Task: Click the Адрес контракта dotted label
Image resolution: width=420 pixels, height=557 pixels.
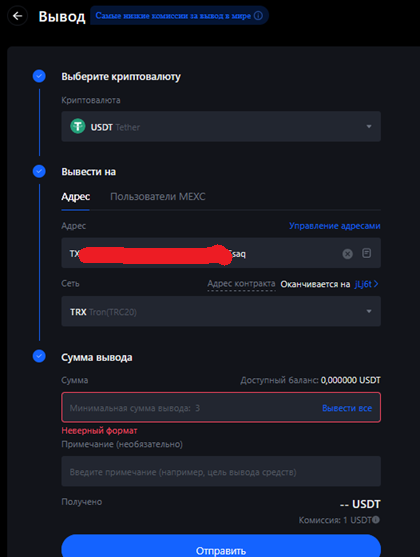Action: point(241,284)
